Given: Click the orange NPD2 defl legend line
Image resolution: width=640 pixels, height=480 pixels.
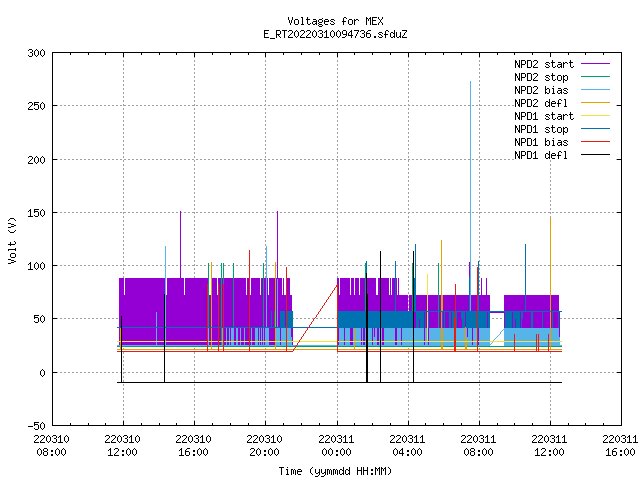Looking at the screenshot, I should [595, 103].
